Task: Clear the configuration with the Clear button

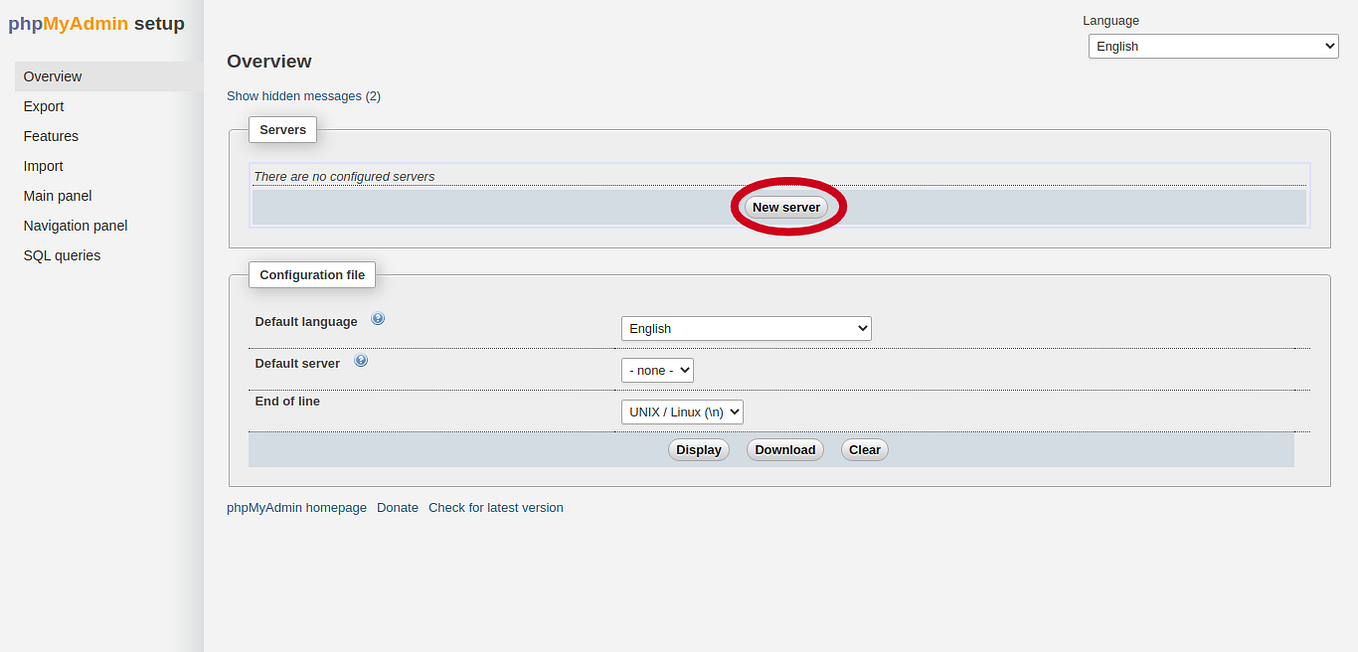Action: tap(864, 449)
